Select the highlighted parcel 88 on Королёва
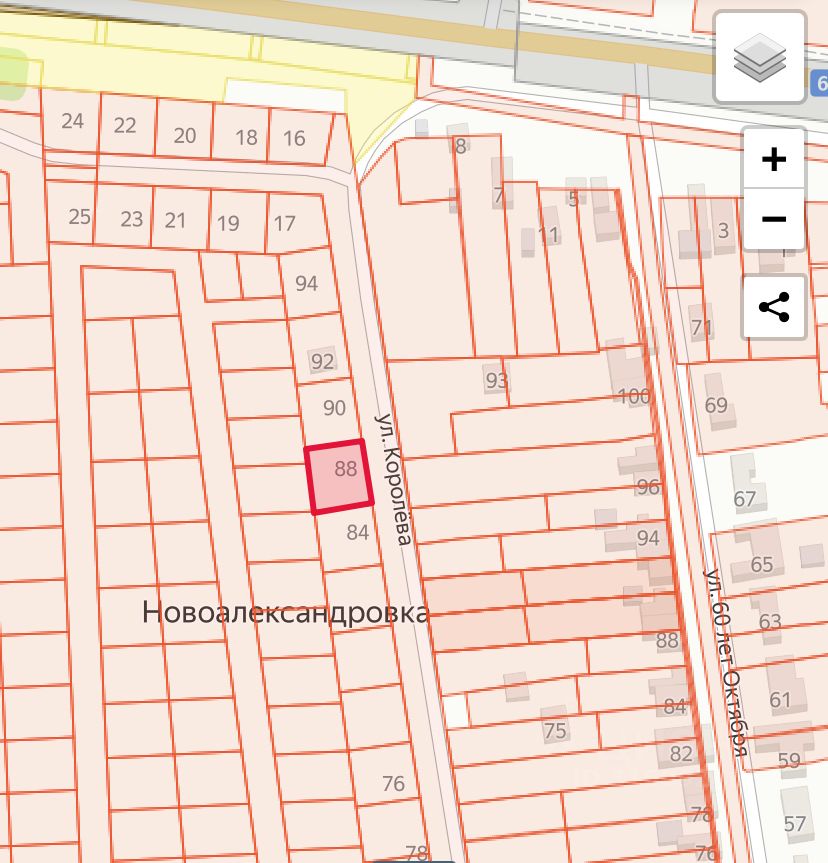The height and width of the screenshot is (863, 828). [340, 477]
